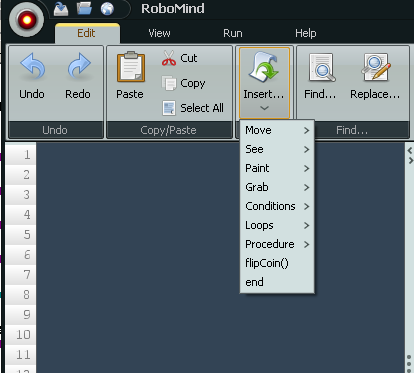Copy the selected text
This screenshot has height=373, width=414.
[x=184, y=83]
